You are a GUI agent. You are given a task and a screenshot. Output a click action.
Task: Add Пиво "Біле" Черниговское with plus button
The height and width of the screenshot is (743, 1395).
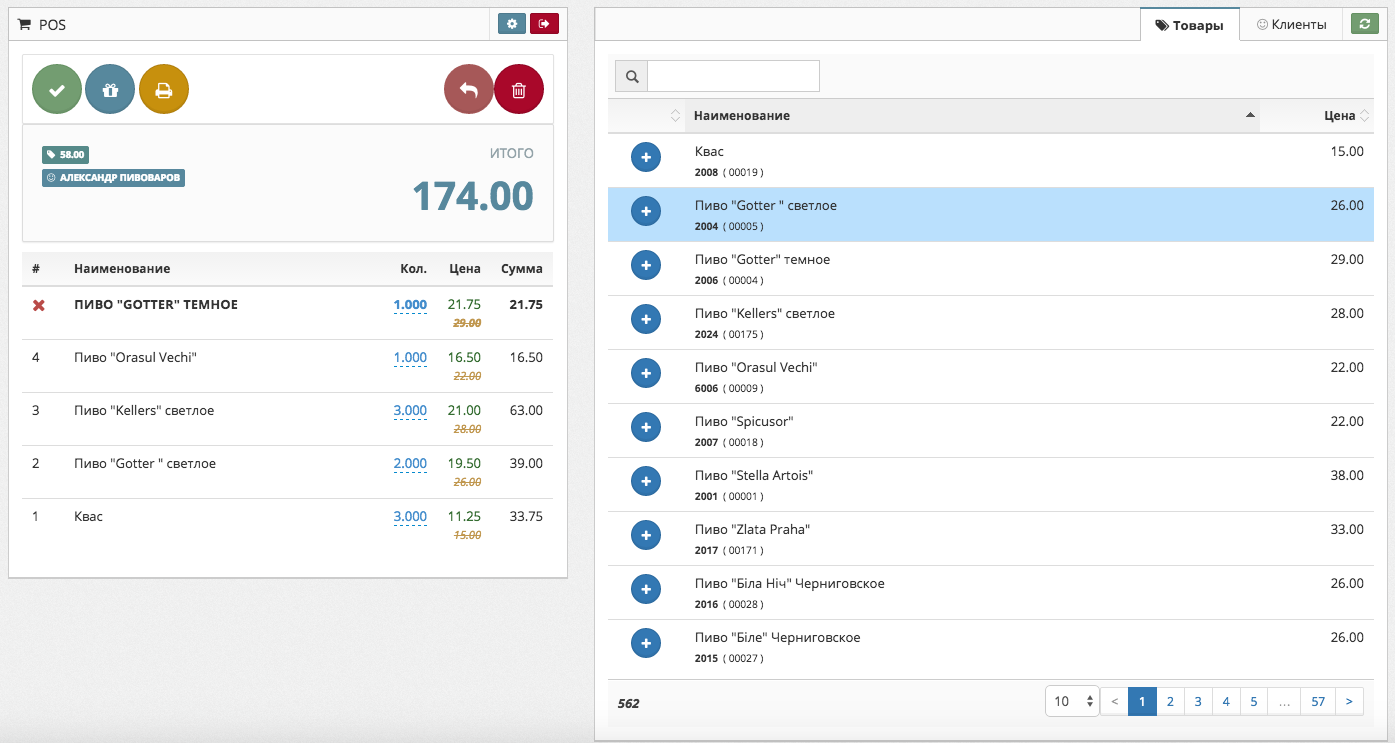(646, 643)
